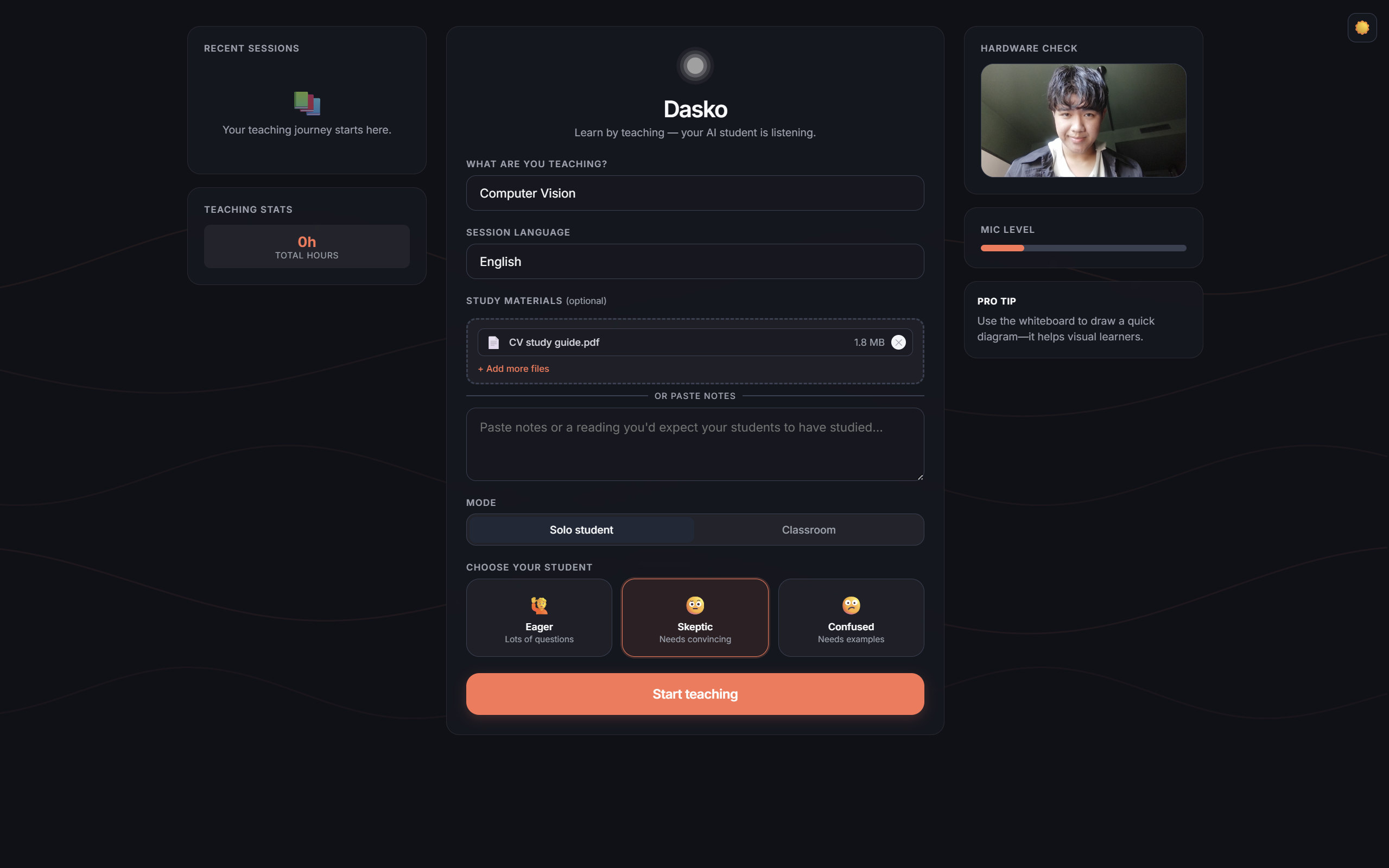Screen dimensions: 1389x868
Task: Click the Skeptic student emoji face
Action: 695,605
